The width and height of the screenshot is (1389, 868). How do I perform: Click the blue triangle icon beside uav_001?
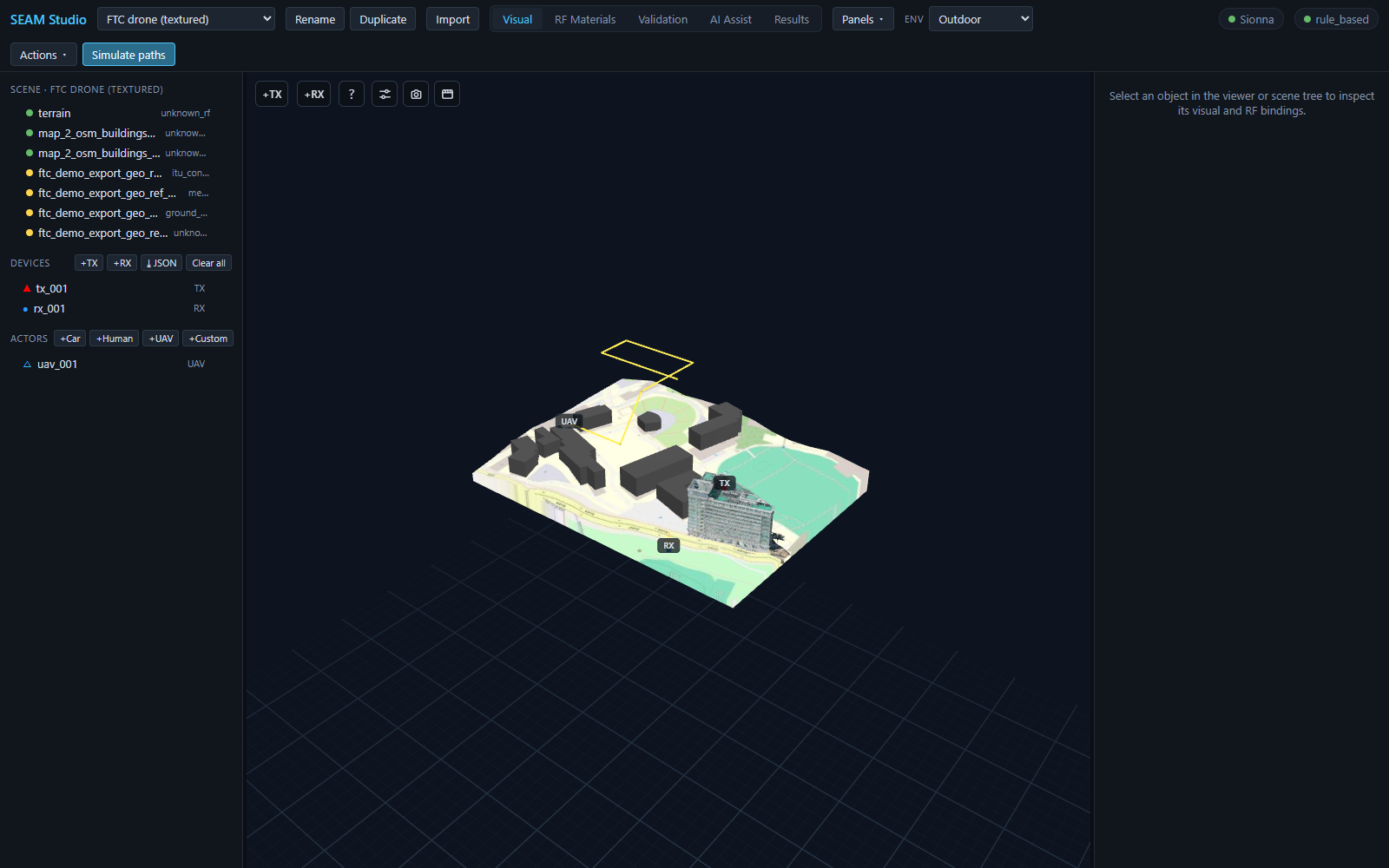[27, 365]
